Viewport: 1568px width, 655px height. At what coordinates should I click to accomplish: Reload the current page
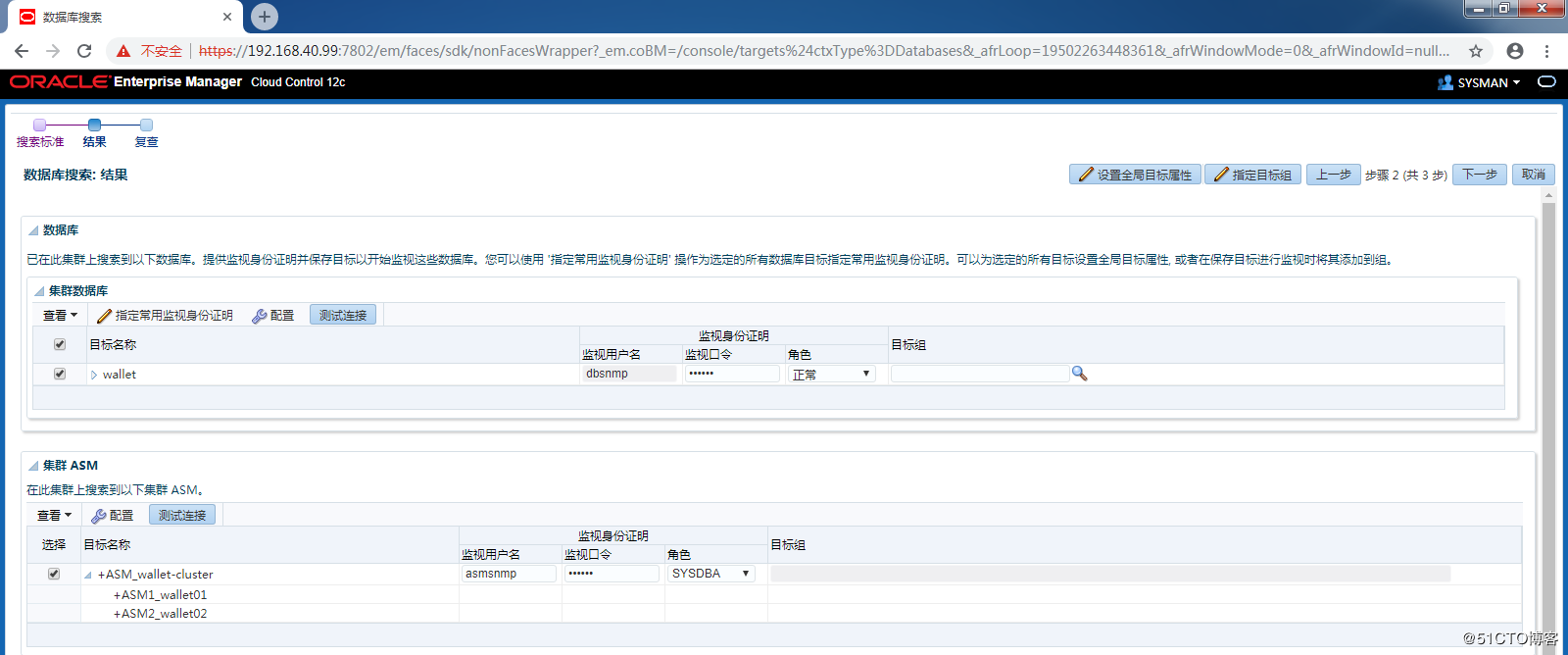click(84, 51)
